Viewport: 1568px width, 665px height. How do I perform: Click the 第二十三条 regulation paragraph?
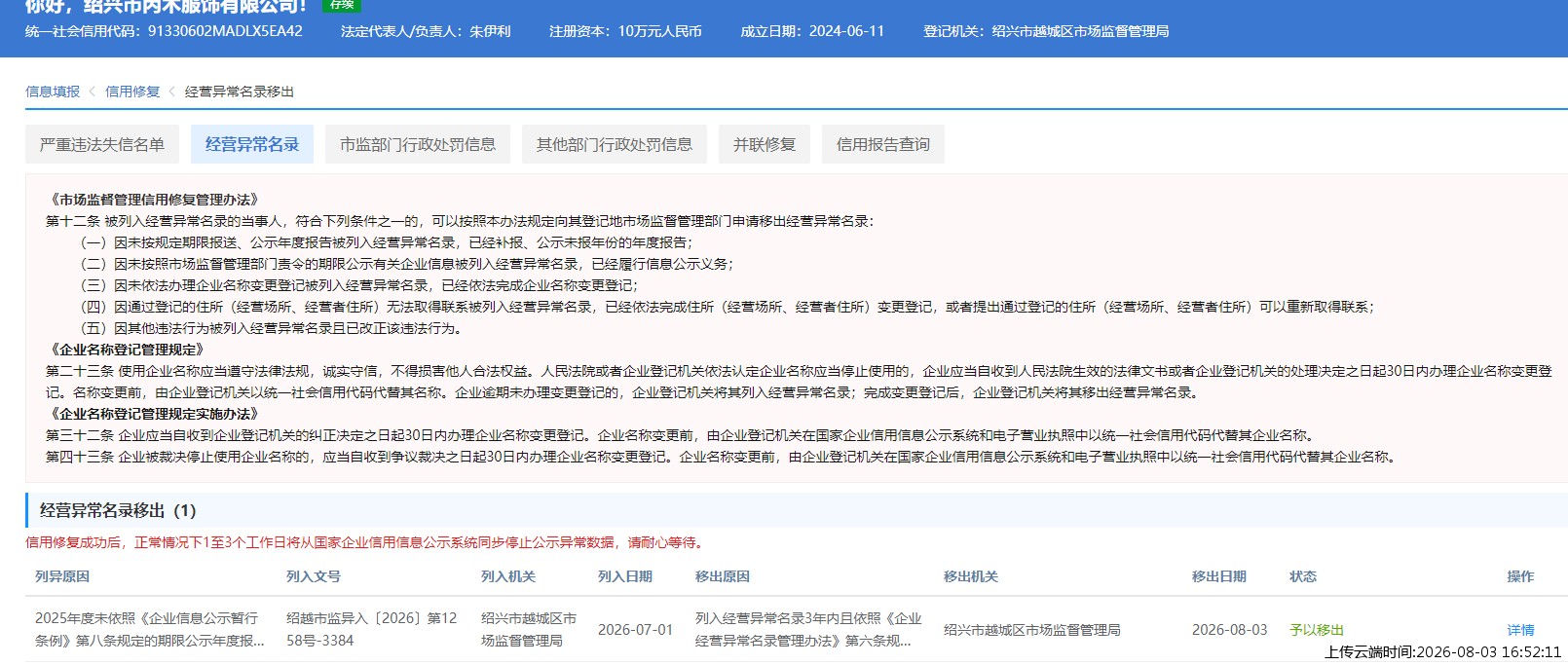pyautogui.click(x=799, y=382)
